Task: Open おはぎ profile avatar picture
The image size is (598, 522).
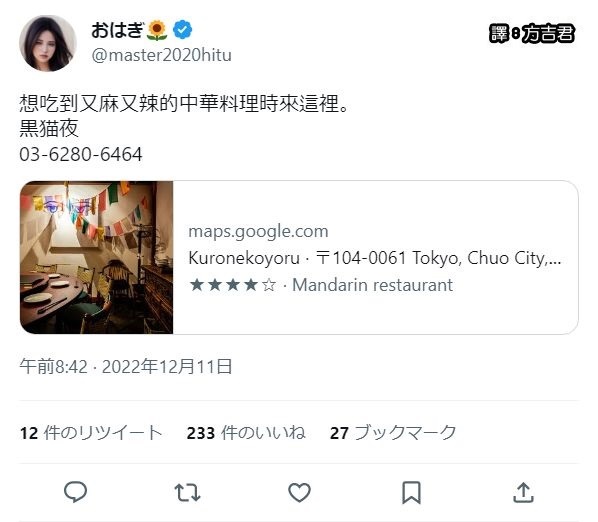Action: click(48, 43)
